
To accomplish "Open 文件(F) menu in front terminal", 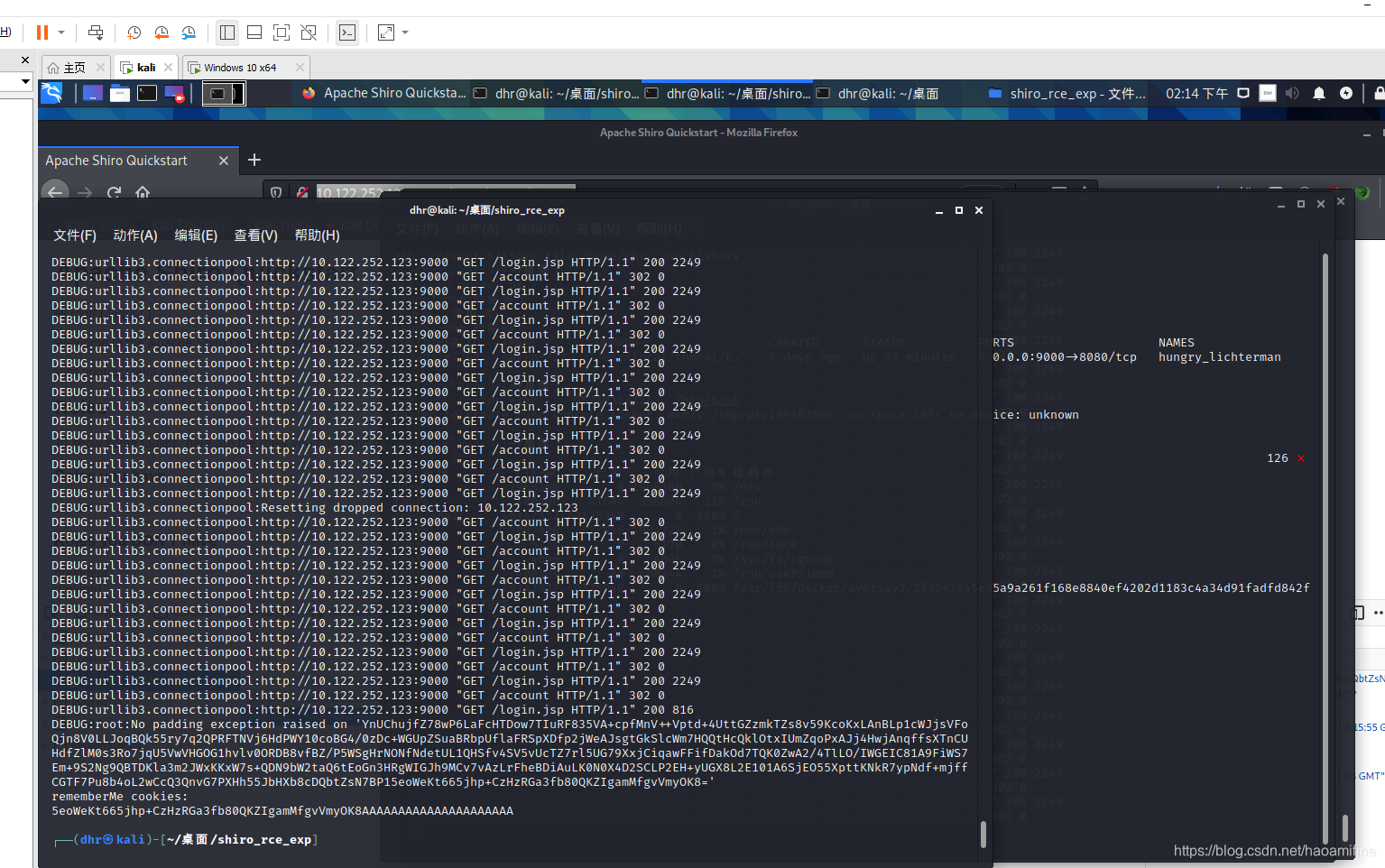I will 75,235.
